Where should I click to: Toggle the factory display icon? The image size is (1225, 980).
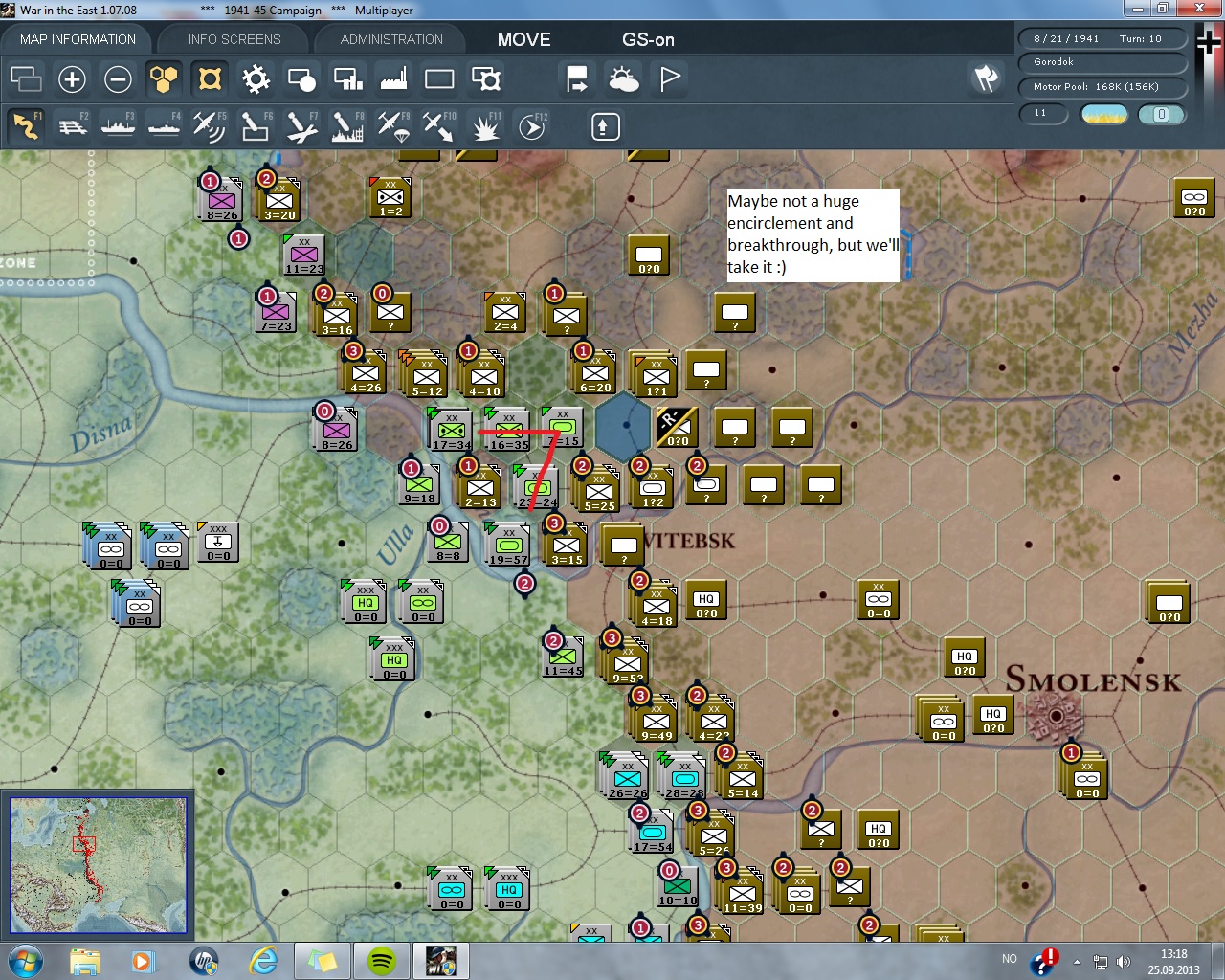(x=393, y=78)
